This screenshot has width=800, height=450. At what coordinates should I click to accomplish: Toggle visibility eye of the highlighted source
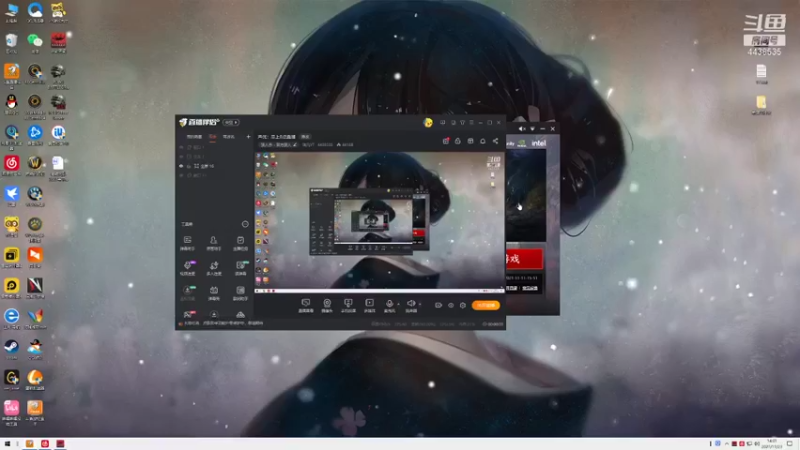[x=181, y=166]
